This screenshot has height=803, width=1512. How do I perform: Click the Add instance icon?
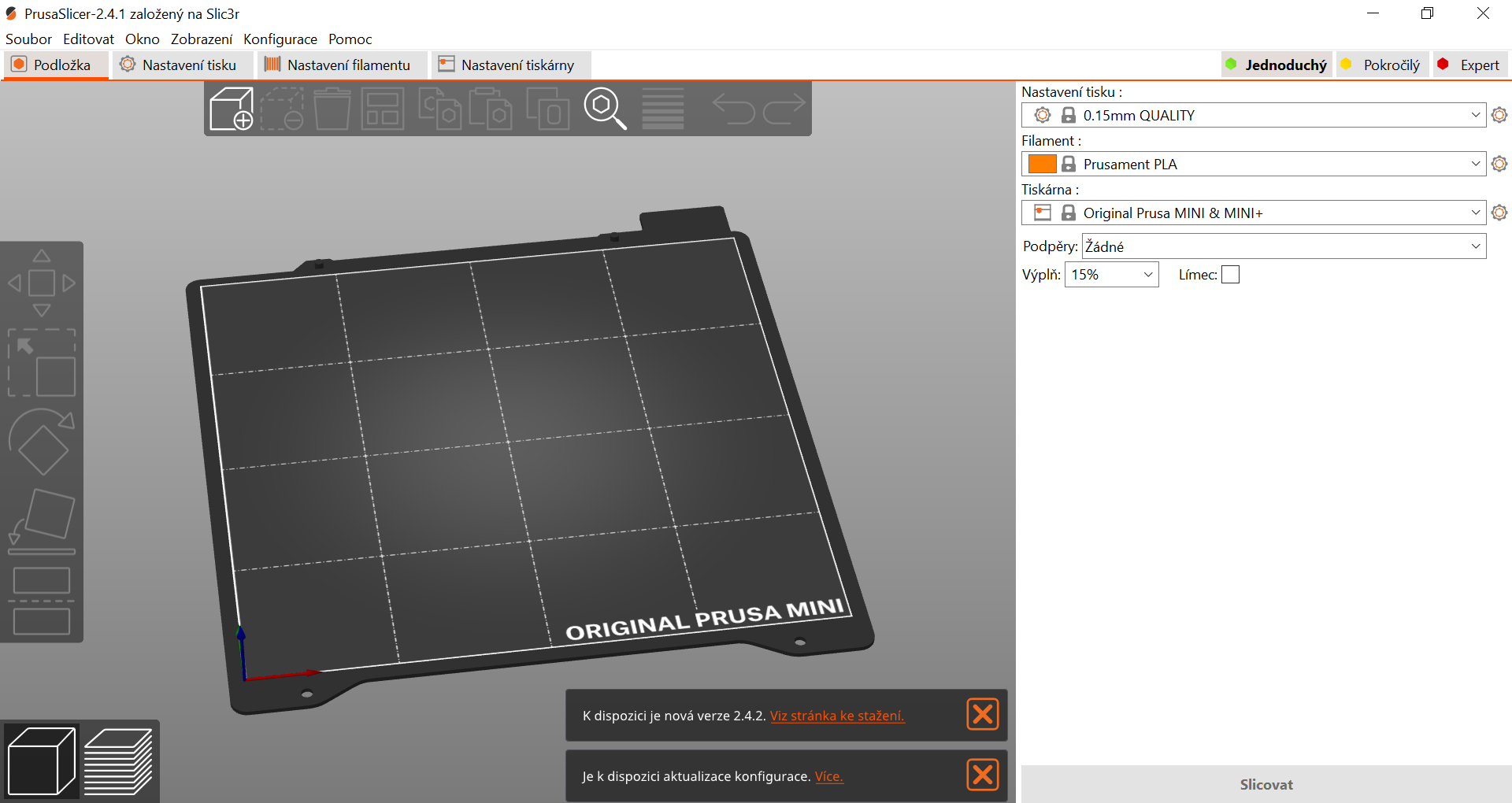tap(547, 109)
